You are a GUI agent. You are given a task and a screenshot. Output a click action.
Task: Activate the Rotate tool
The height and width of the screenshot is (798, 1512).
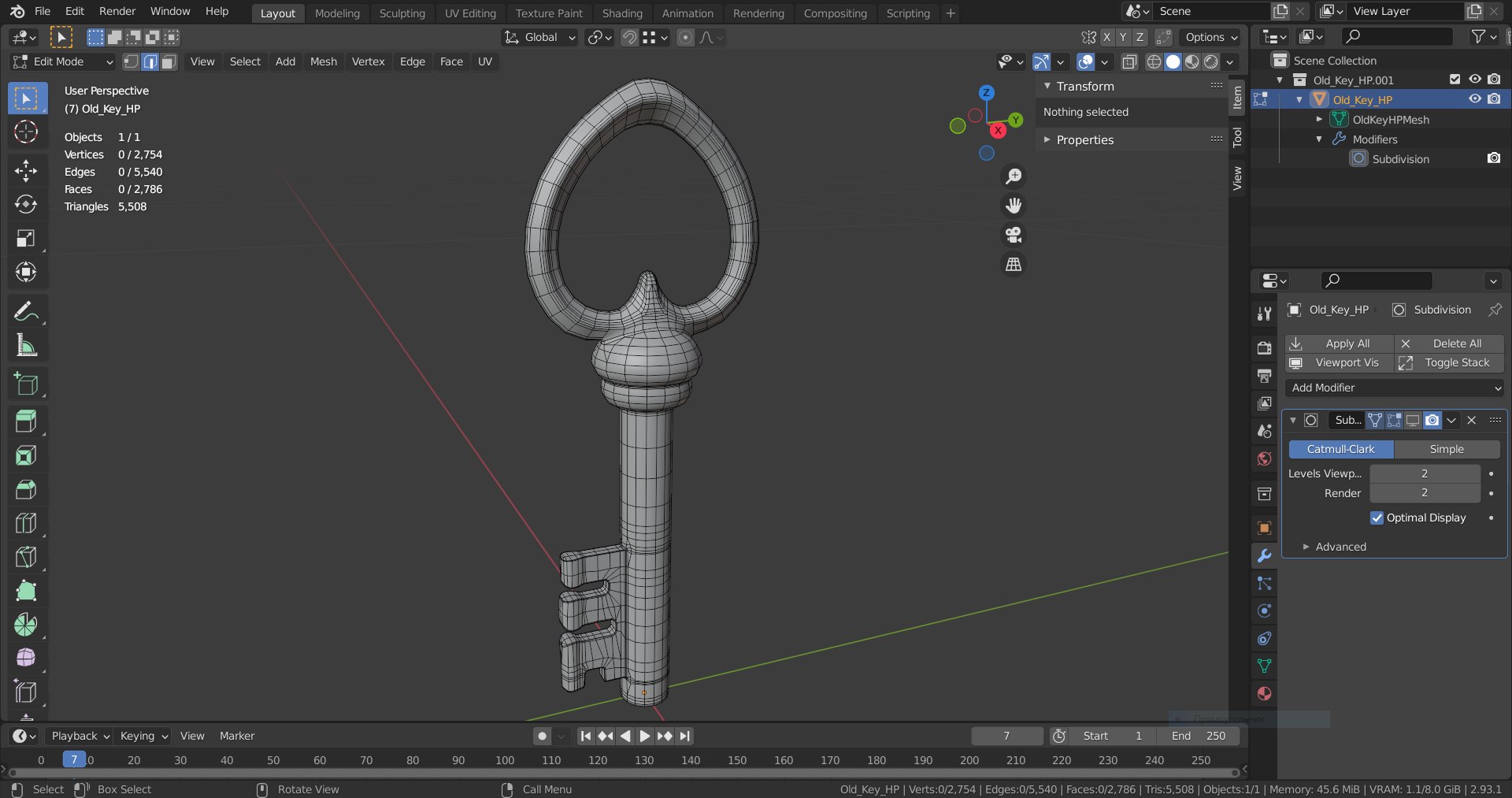click(26, 204)
